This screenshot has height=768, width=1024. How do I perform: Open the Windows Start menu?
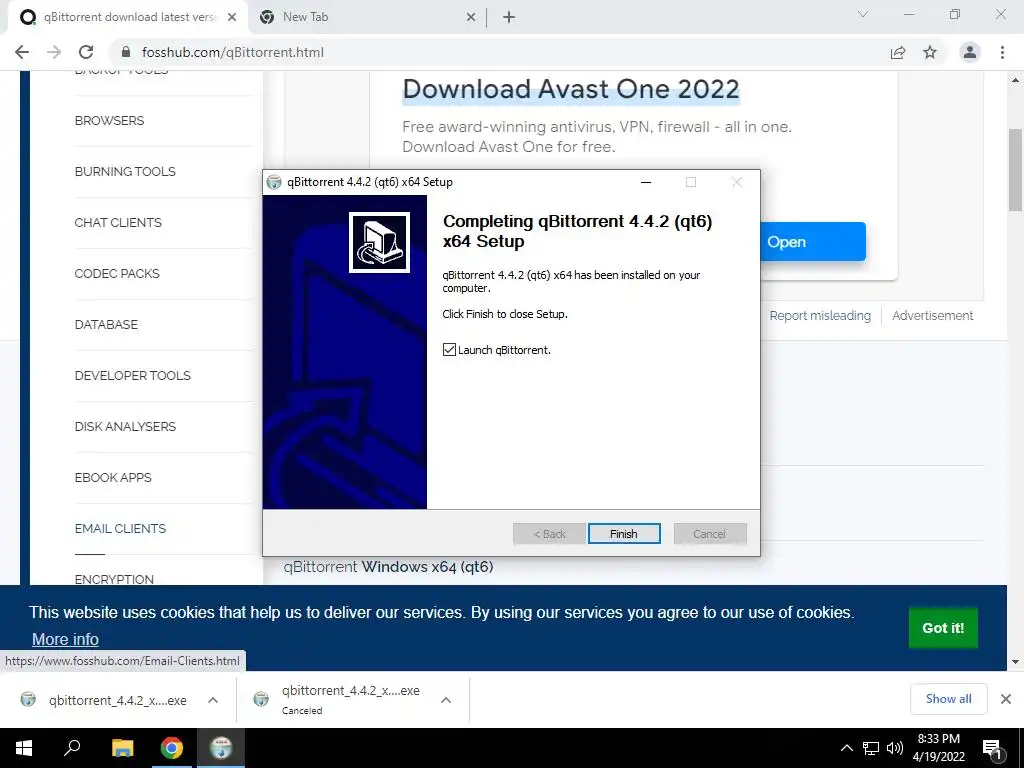(24, 748)
